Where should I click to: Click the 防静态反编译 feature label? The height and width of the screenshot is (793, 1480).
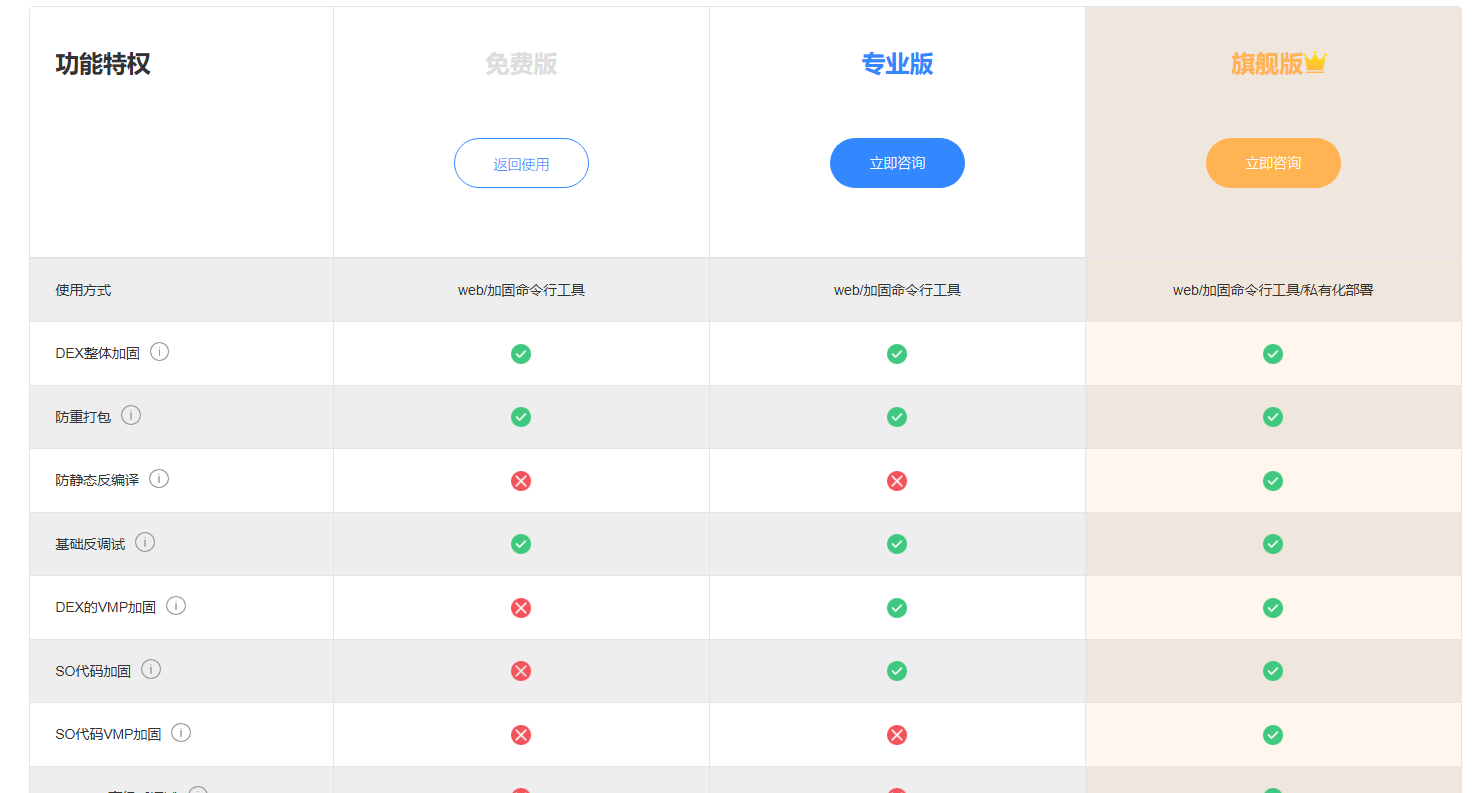pyautogui.click(x=97, y=480)
